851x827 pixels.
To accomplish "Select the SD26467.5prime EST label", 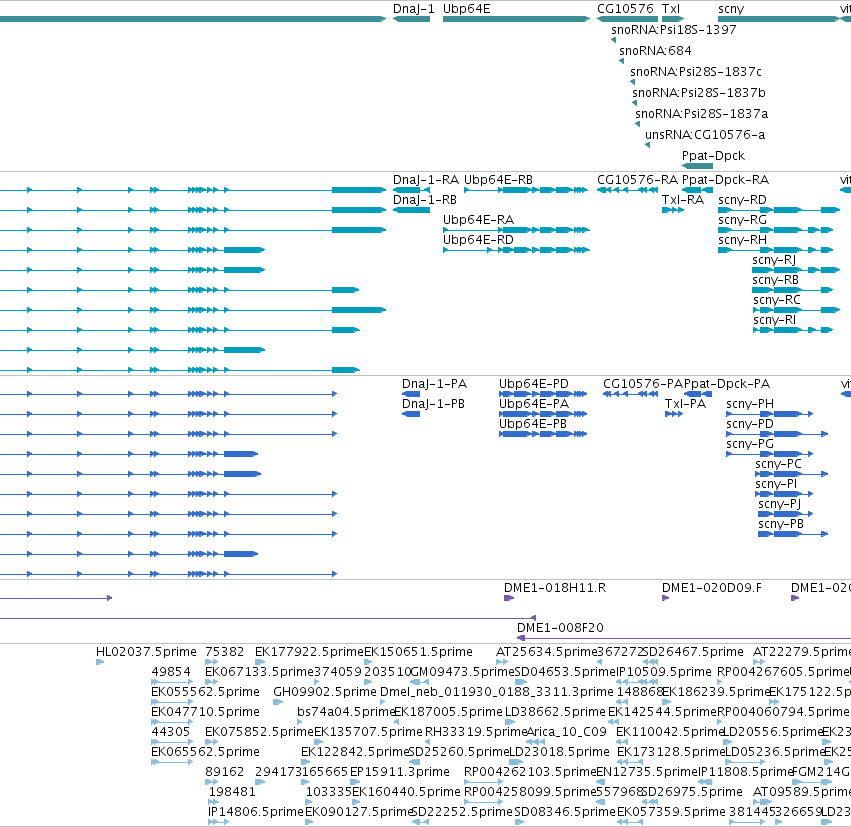I will coord(693,652).
